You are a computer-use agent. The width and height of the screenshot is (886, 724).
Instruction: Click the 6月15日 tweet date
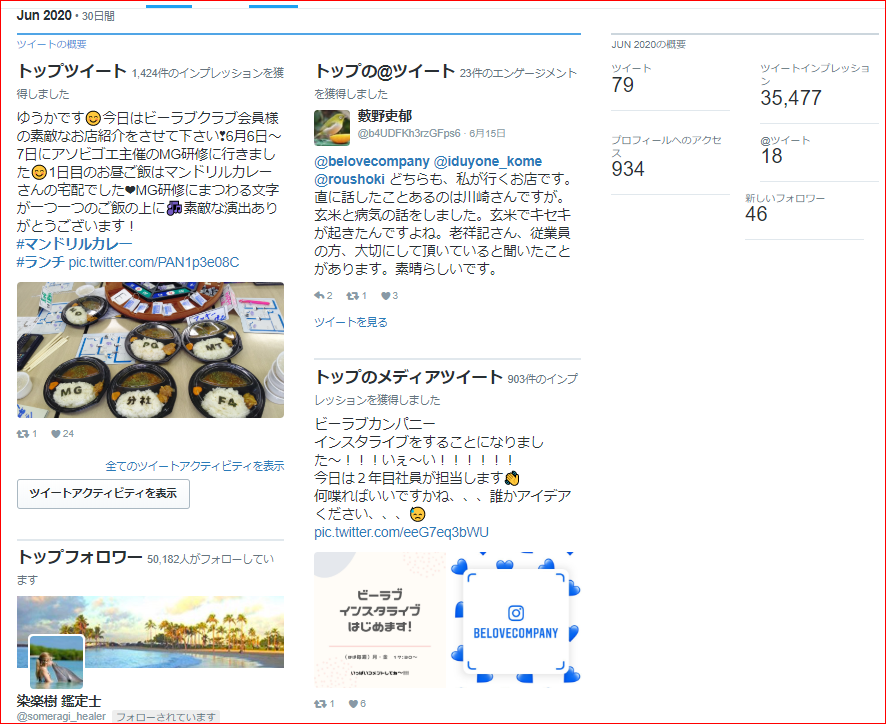(487, 133)
